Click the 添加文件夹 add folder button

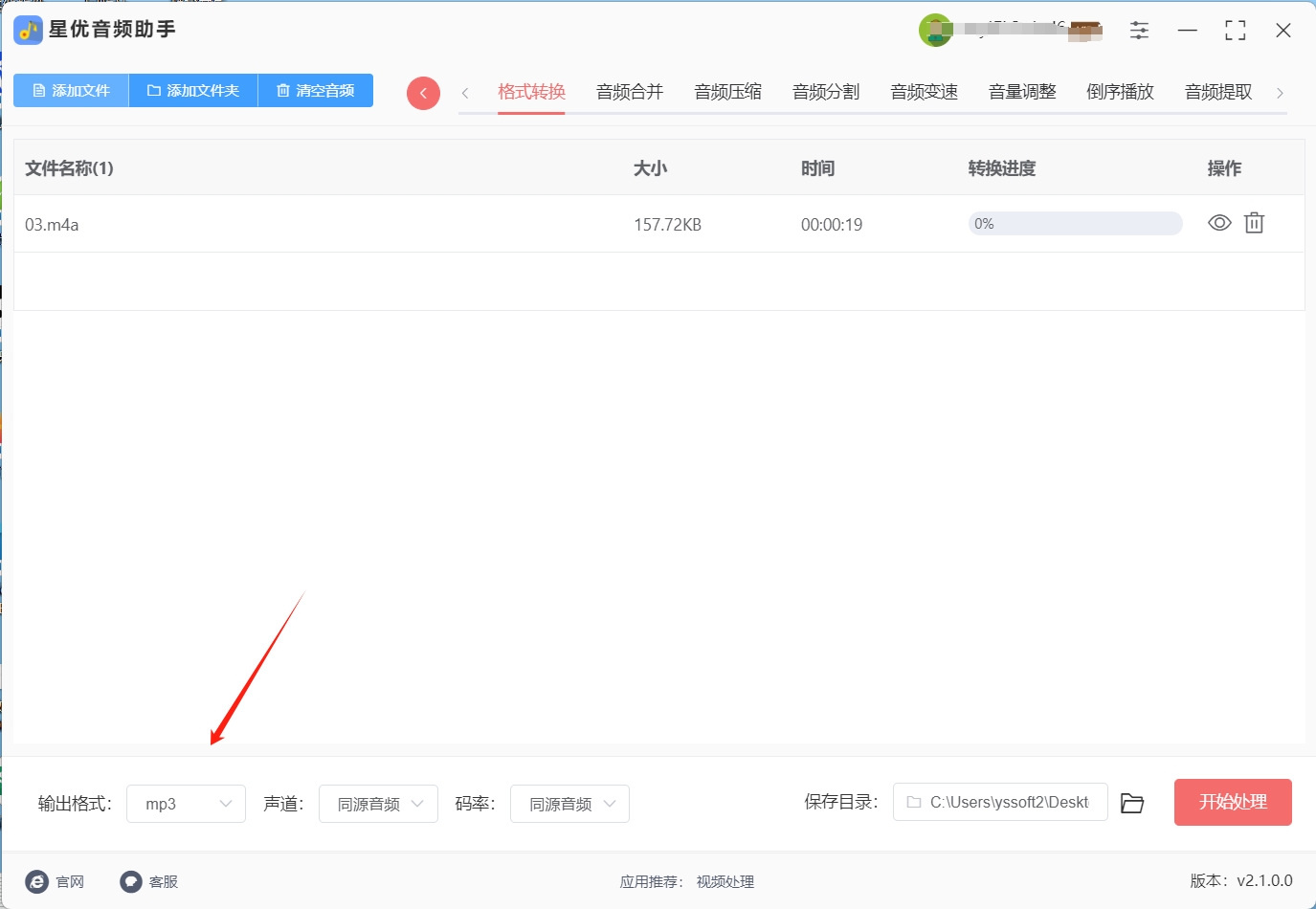(x=193, y=91)
